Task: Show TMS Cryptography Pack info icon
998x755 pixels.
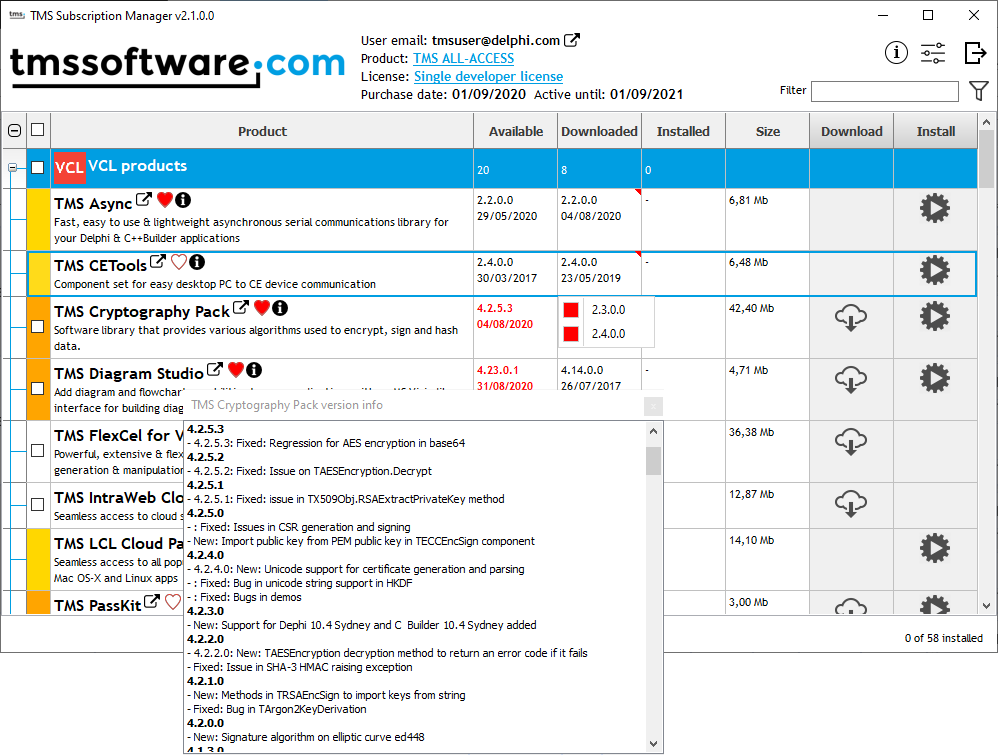Action: point(280,308)
